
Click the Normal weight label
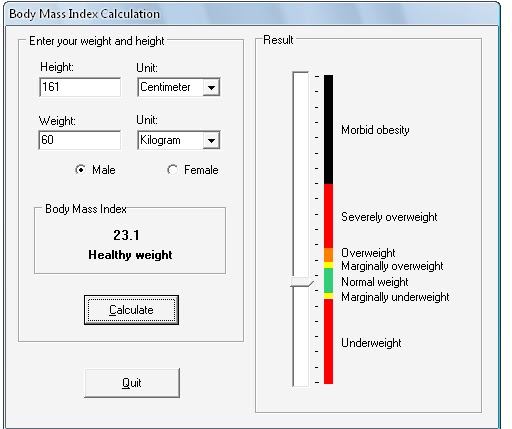coord(375,282)
